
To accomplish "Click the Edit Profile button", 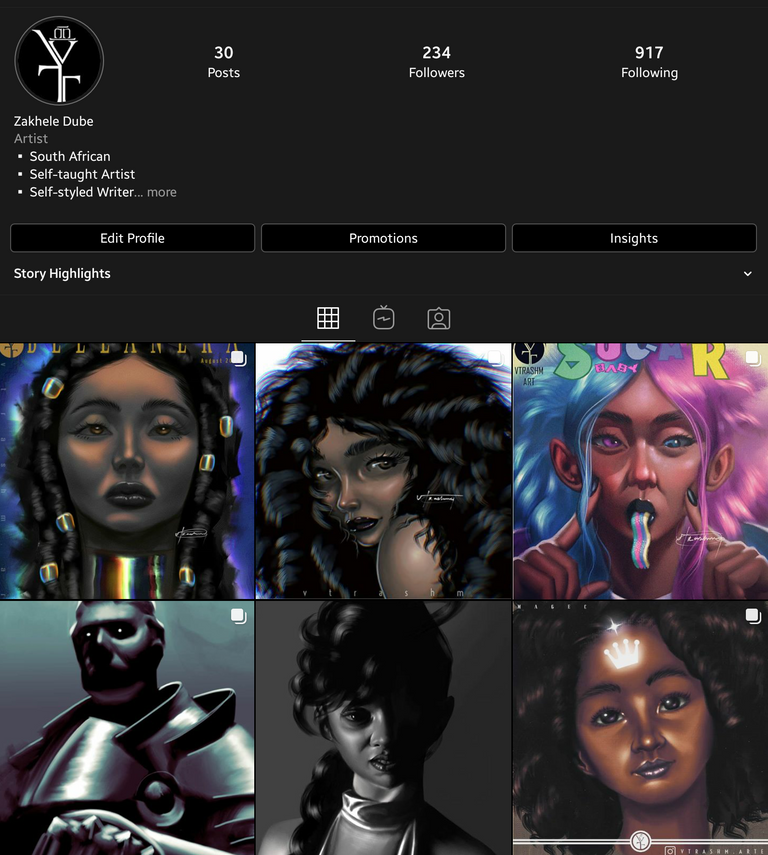I will click(133, 238).
